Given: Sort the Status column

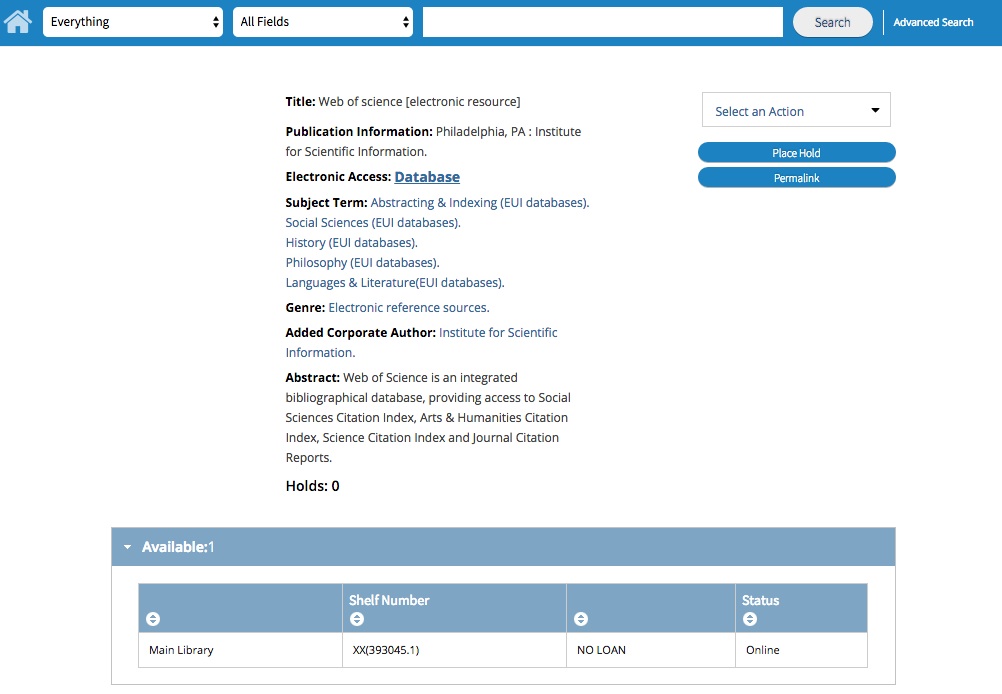Looking at the screenshot, I should 750,619.
